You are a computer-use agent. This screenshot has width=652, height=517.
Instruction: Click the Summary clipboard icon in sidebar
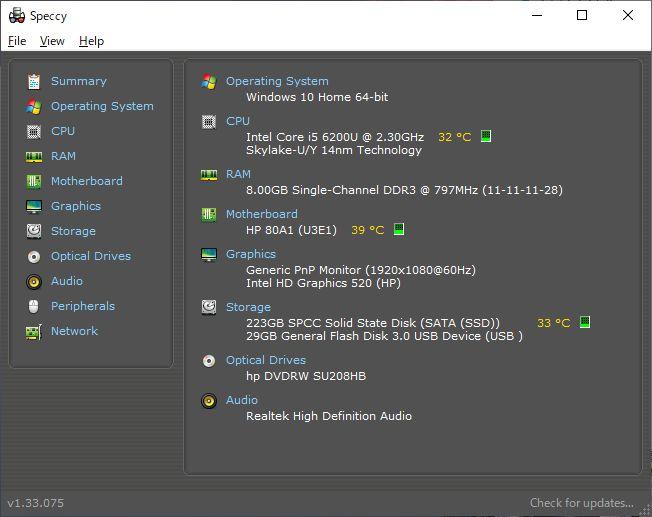click(34, 82)
